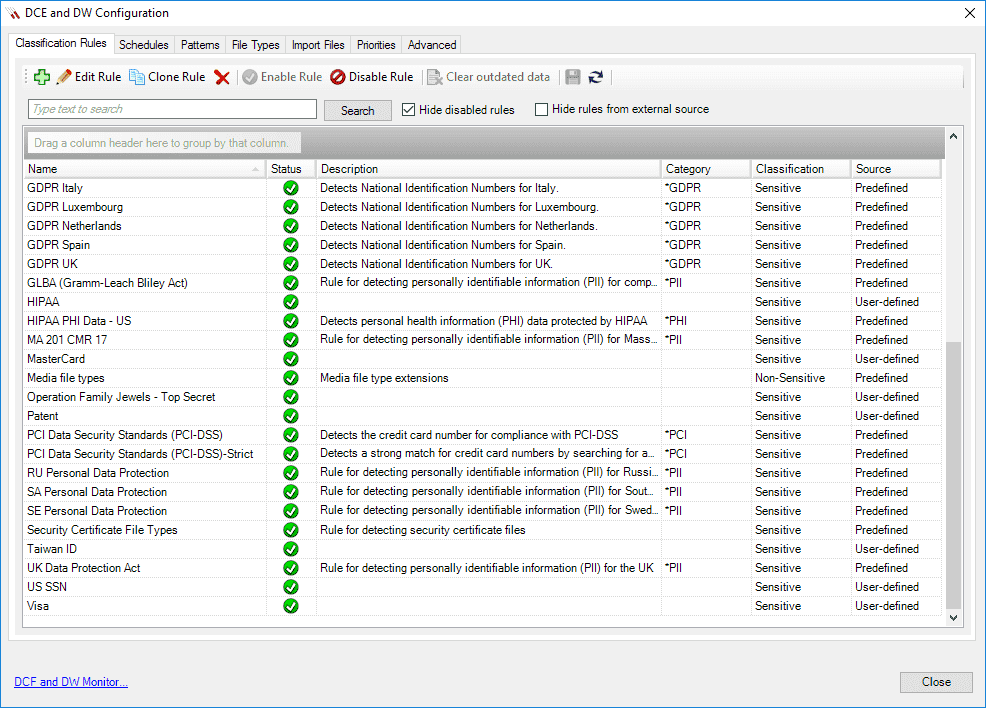Sort by the Source column header

click(x=896, y=169)
